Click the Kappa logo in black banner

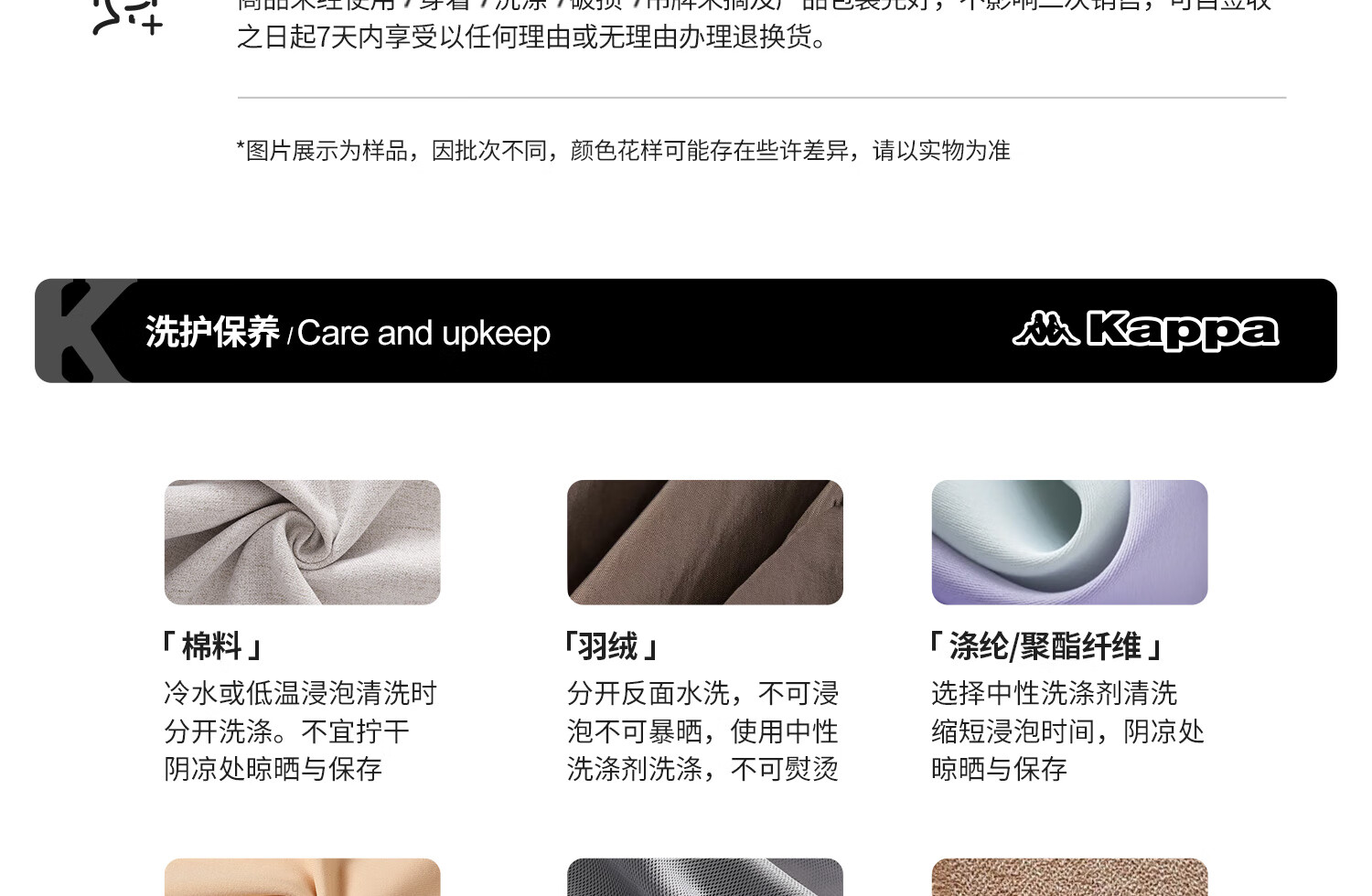pos(1145,330)
